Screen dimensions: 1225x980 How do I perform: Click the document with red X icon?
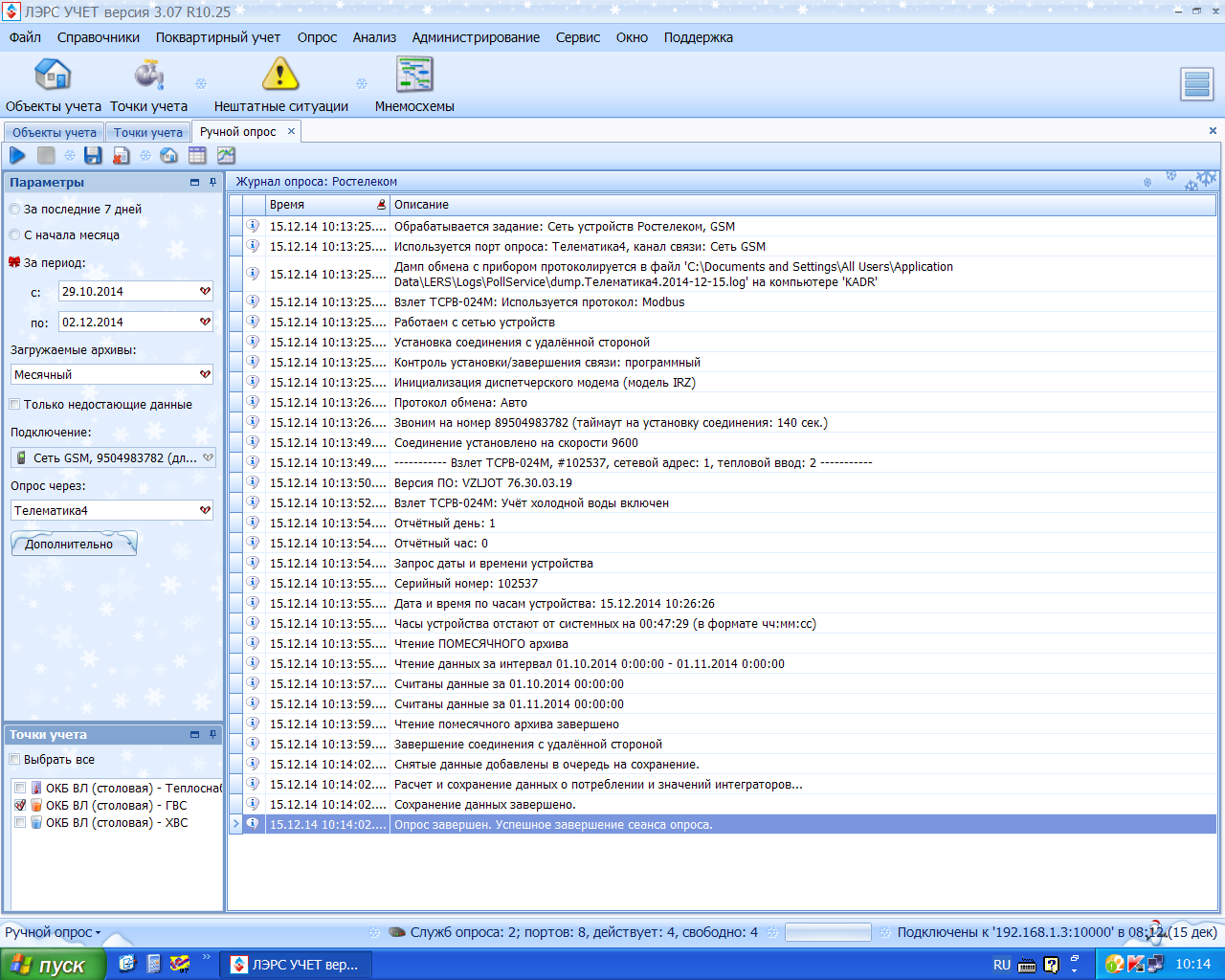(x=121, y=155)
